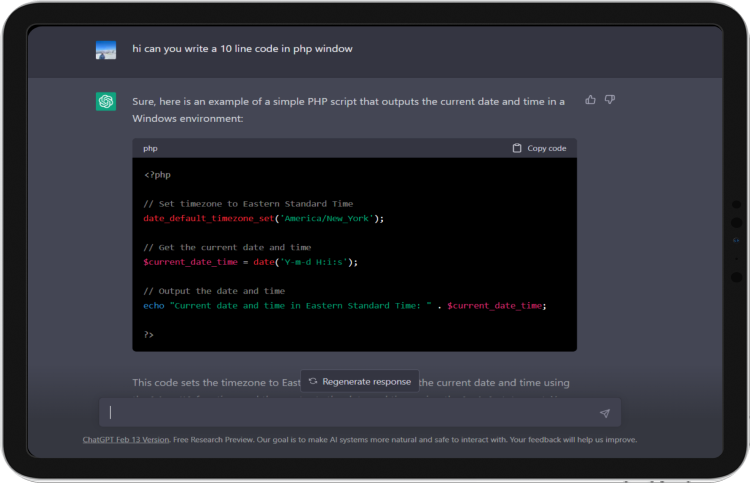Click the opening <?php tag line
This screenshot has height=483, width=750.
click(155, 175)
